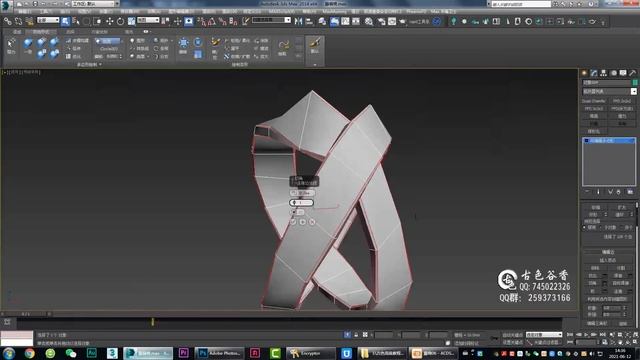Open the Schematic View
The width and height of the screenshot is (640, 360).
356,21
